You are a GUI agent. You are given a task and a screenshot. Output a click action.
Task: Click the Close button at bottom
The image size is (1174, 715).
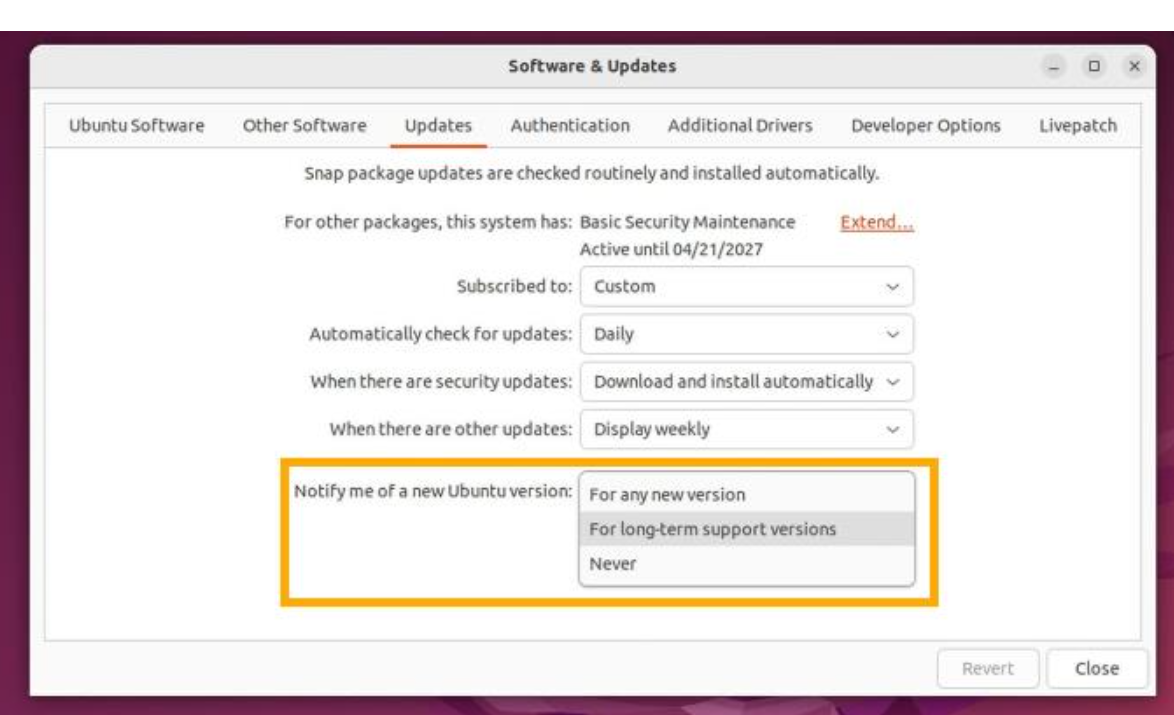[x=1096, y=669]
